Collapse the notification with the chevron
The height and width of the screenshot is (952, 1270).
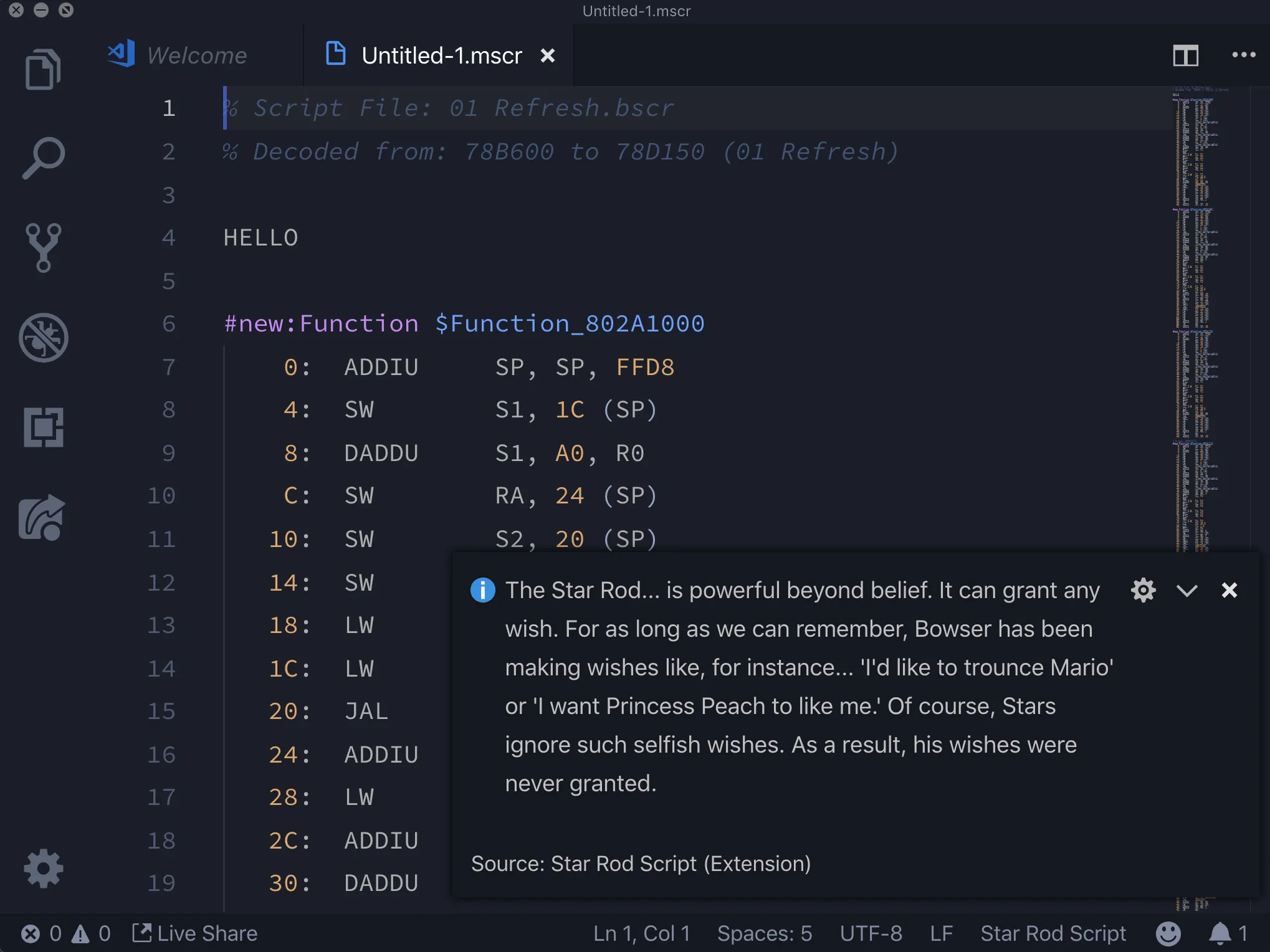(1186, 590)
